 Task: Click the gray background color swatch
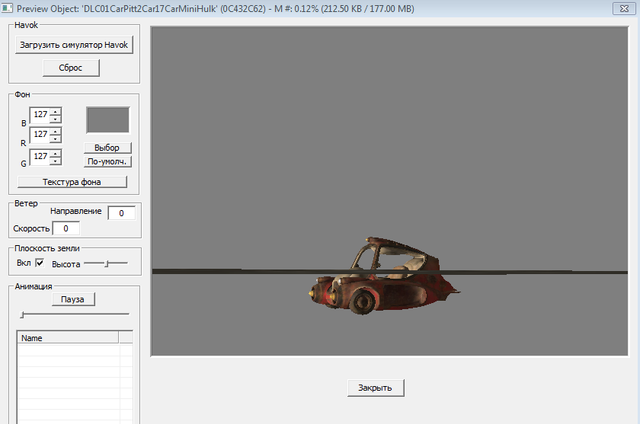coord(108,120)
